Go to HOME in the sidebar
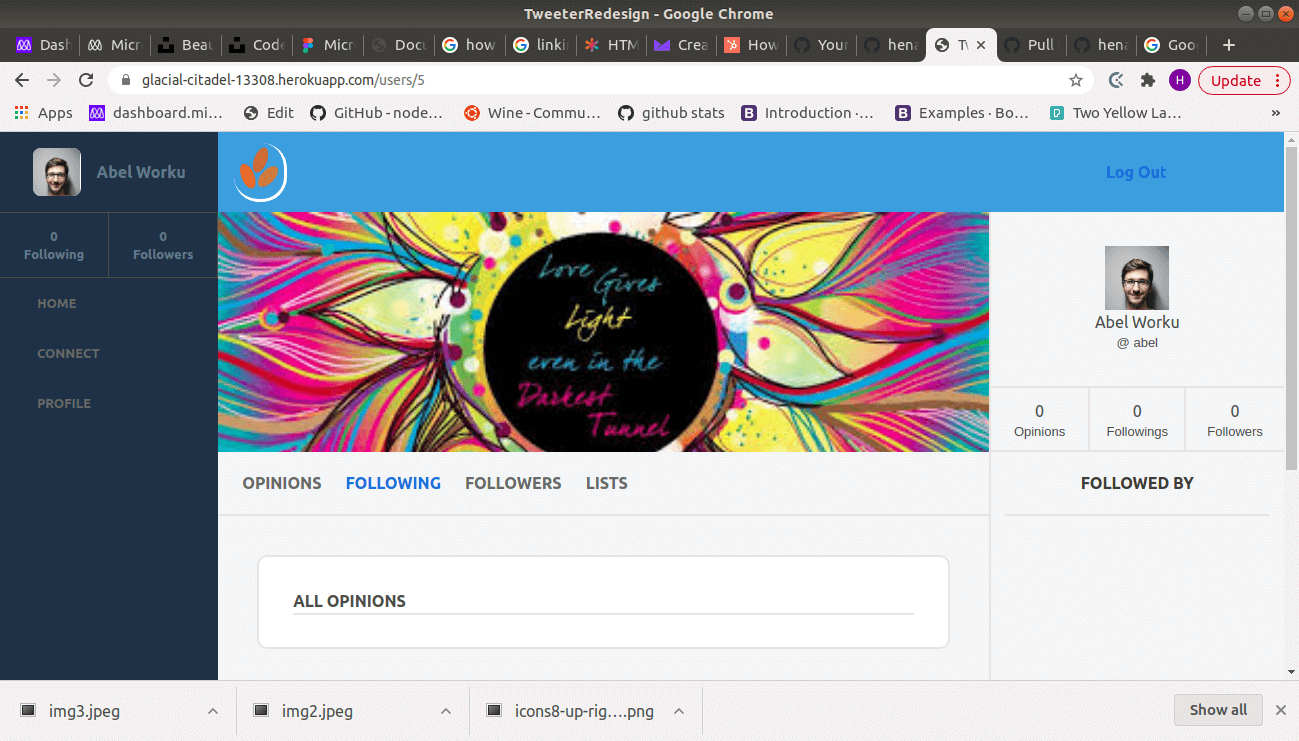This screenshot has height=741, width=1299. coord(57,303)
